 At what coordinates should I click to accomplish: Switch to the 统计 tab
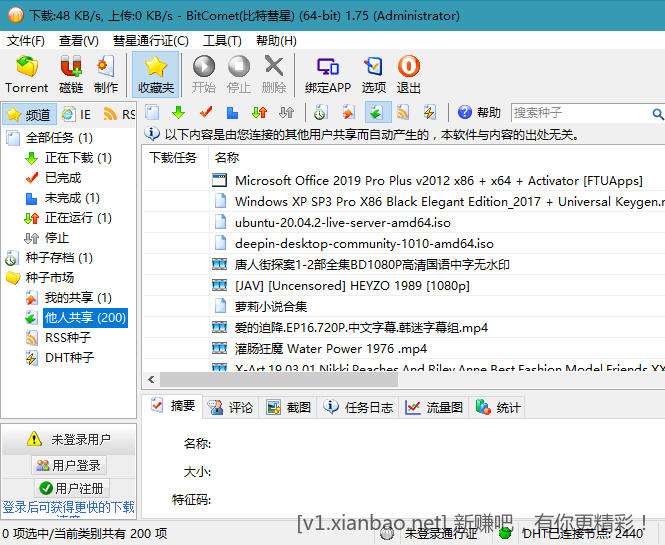point(497,408)
